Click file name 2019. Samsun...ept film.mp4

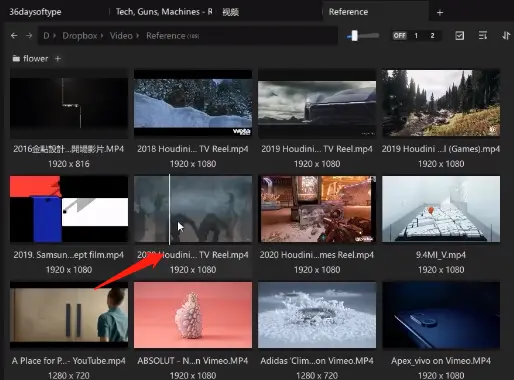click(69, 255)
